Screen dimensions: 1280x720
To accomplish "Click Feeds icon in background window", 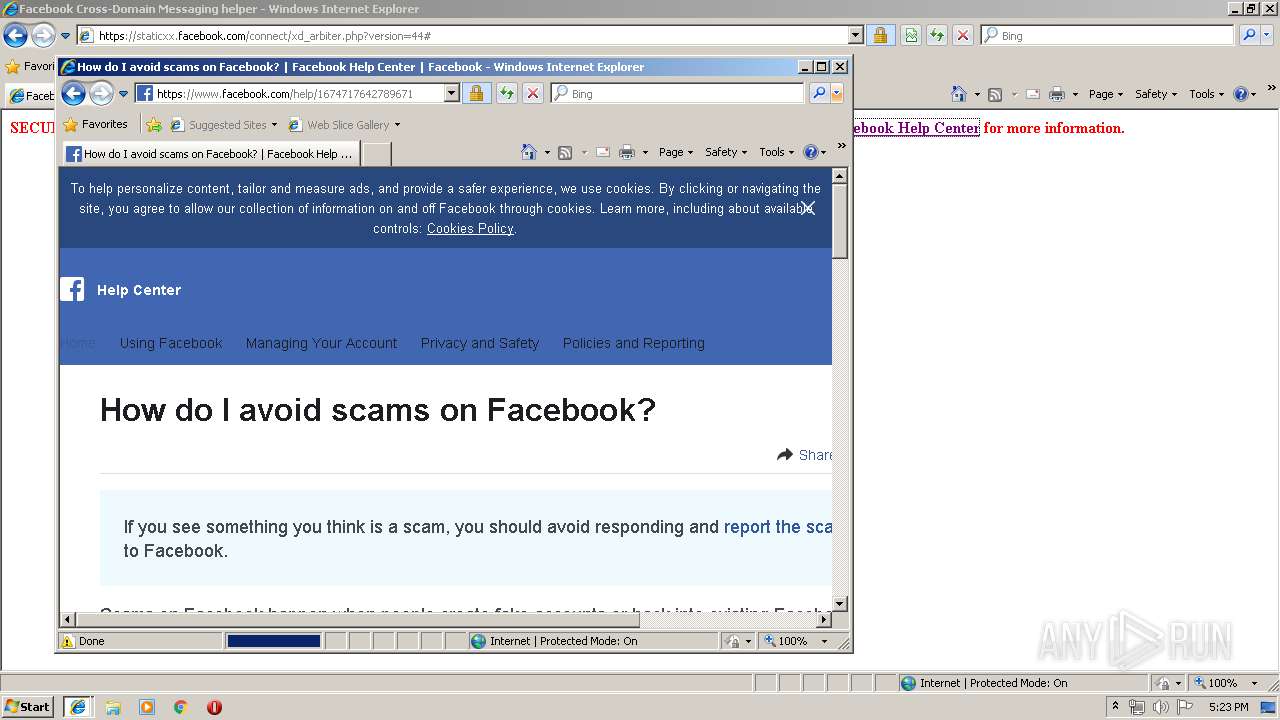I will (995, 94).
